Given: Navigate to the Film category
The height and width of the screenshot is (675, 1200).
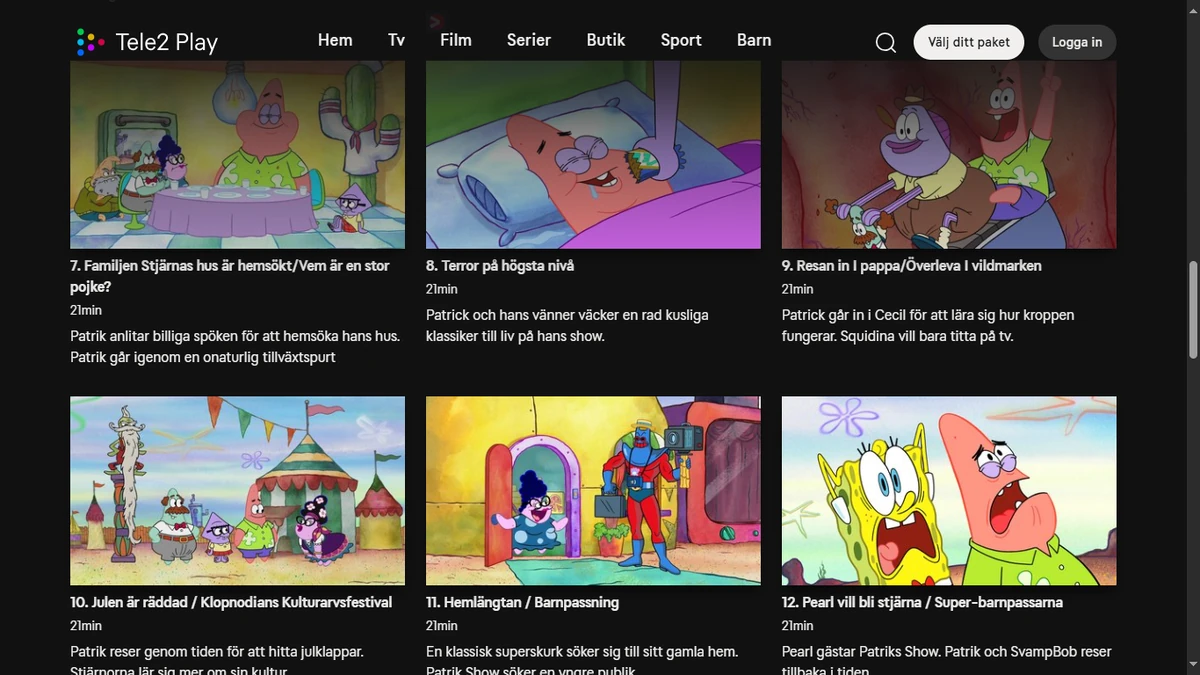Looking at the screenshot, I should click(455, 40).
